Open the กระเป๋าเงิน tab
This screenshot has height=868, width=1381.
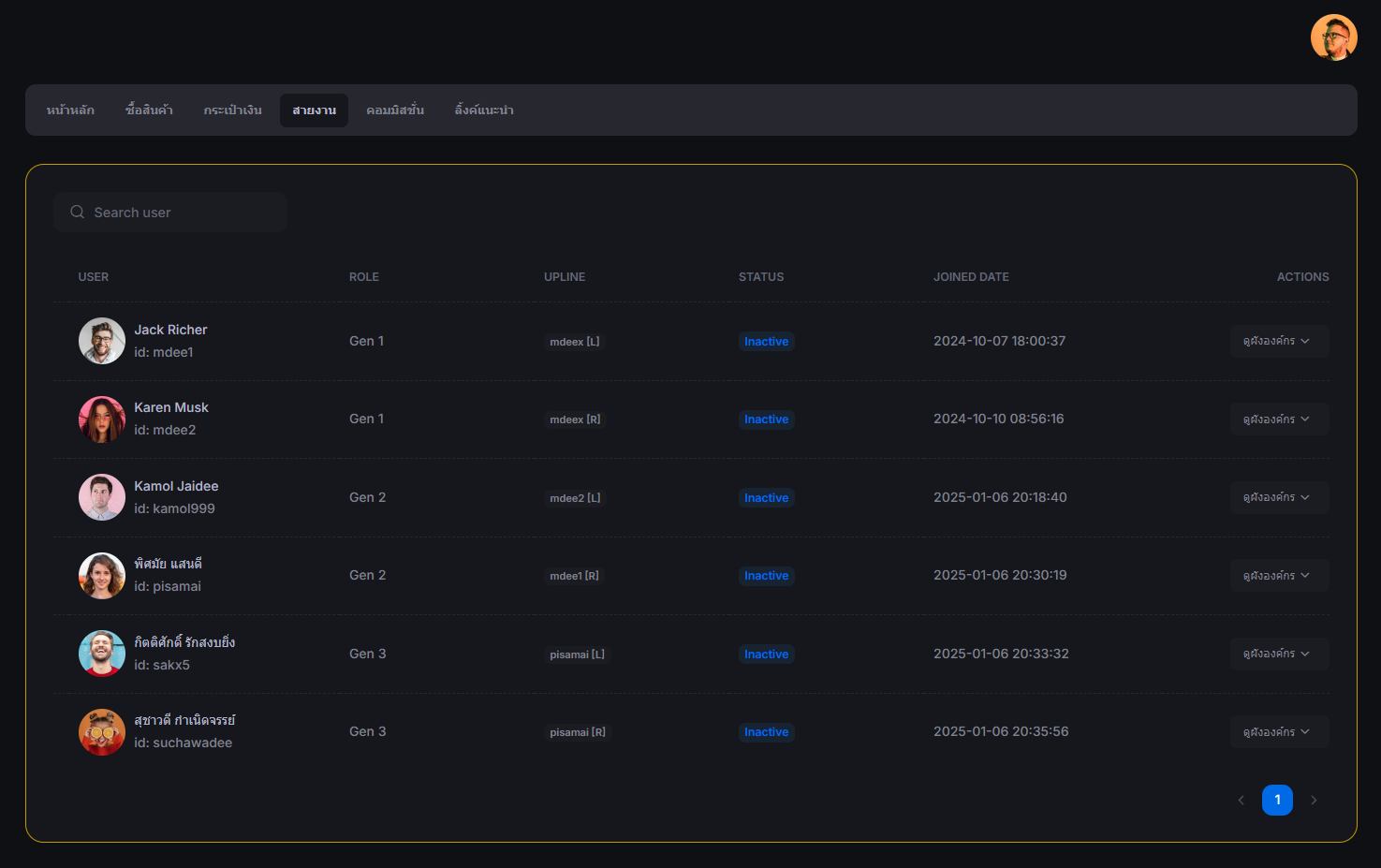(x=232, y=110)
